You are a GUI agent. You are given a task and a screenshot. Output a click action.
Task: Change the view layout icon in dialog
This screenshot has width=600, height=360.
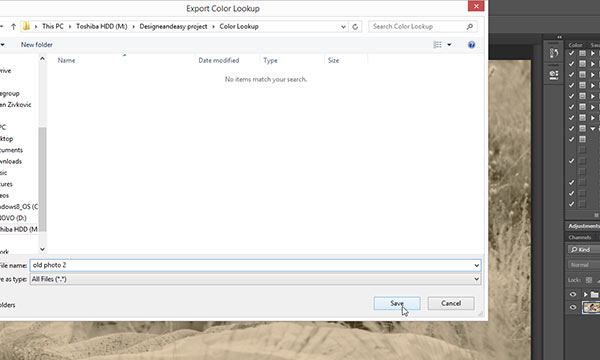[437, 45]
